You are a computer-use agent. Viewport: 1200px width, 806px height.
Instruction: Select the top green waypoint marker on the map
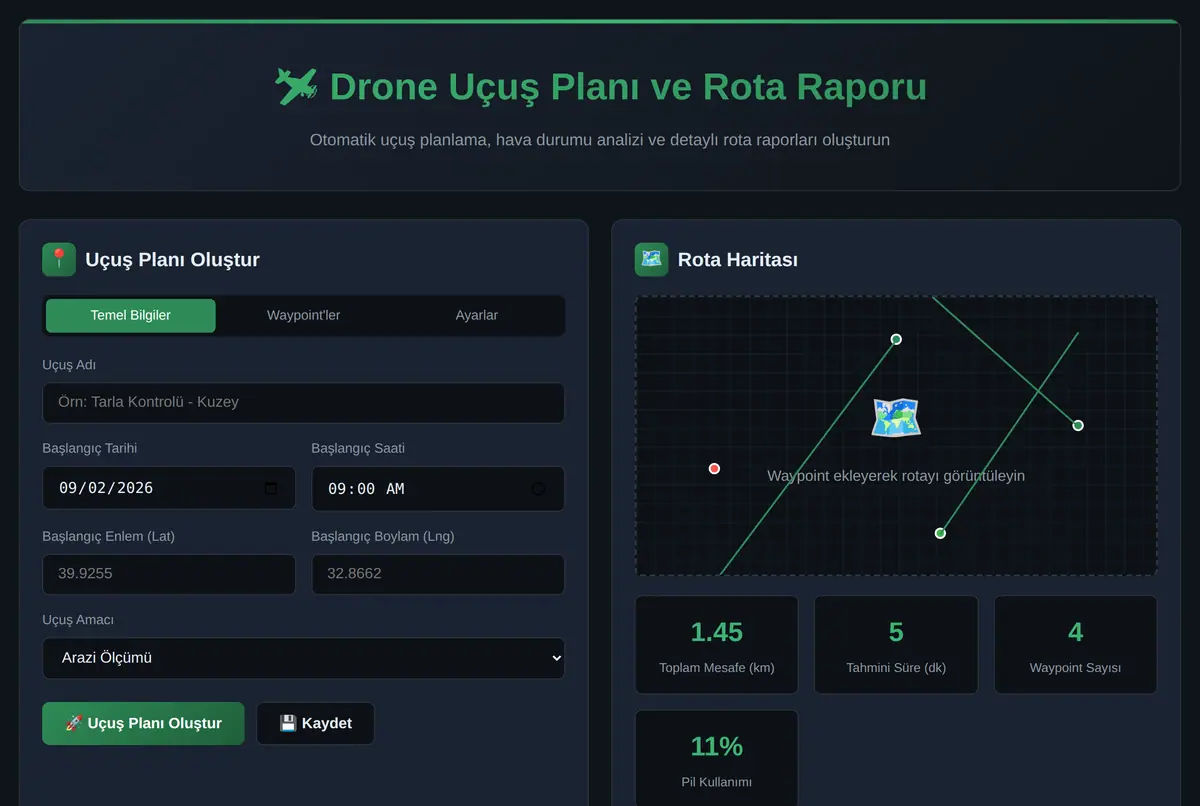tap(896, 339)
